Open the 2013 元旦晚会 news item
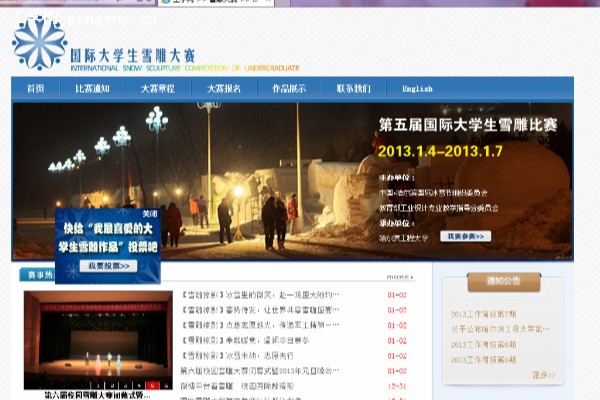This screenshot has width=600, height=400. coord(260,370)
